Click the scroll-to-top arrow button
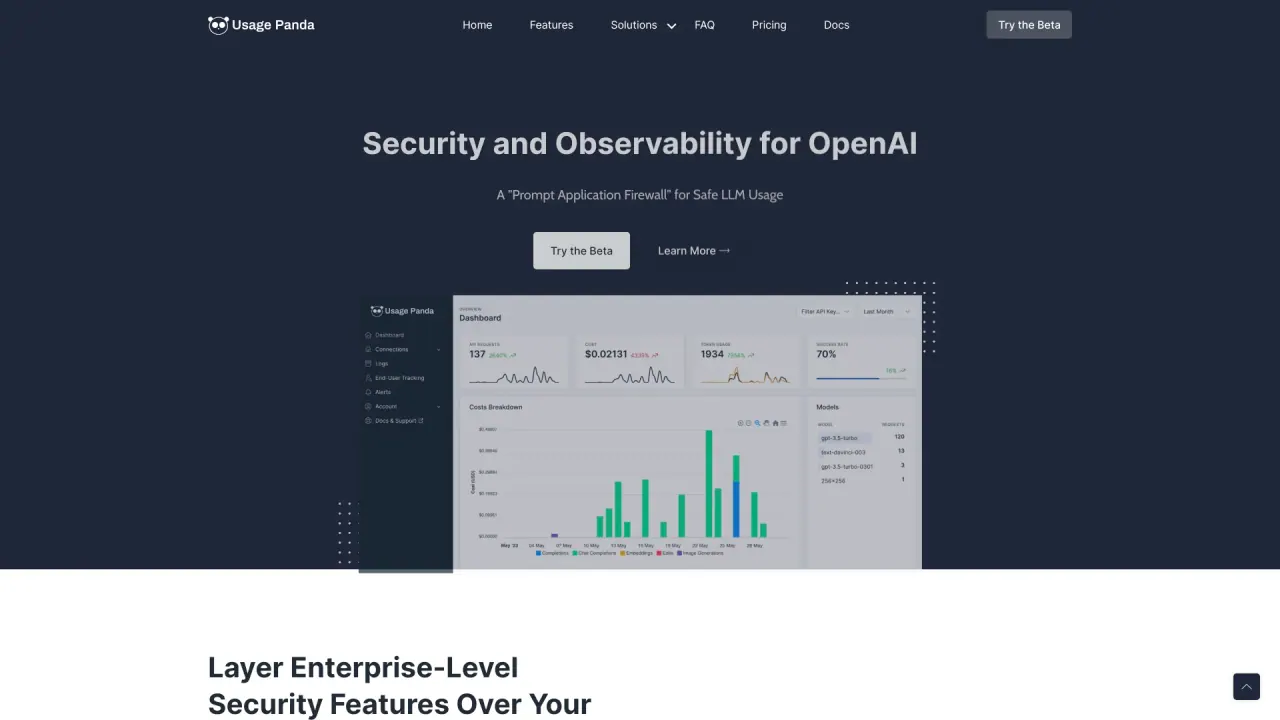The image size is (1280, 720). (1246, 687)
